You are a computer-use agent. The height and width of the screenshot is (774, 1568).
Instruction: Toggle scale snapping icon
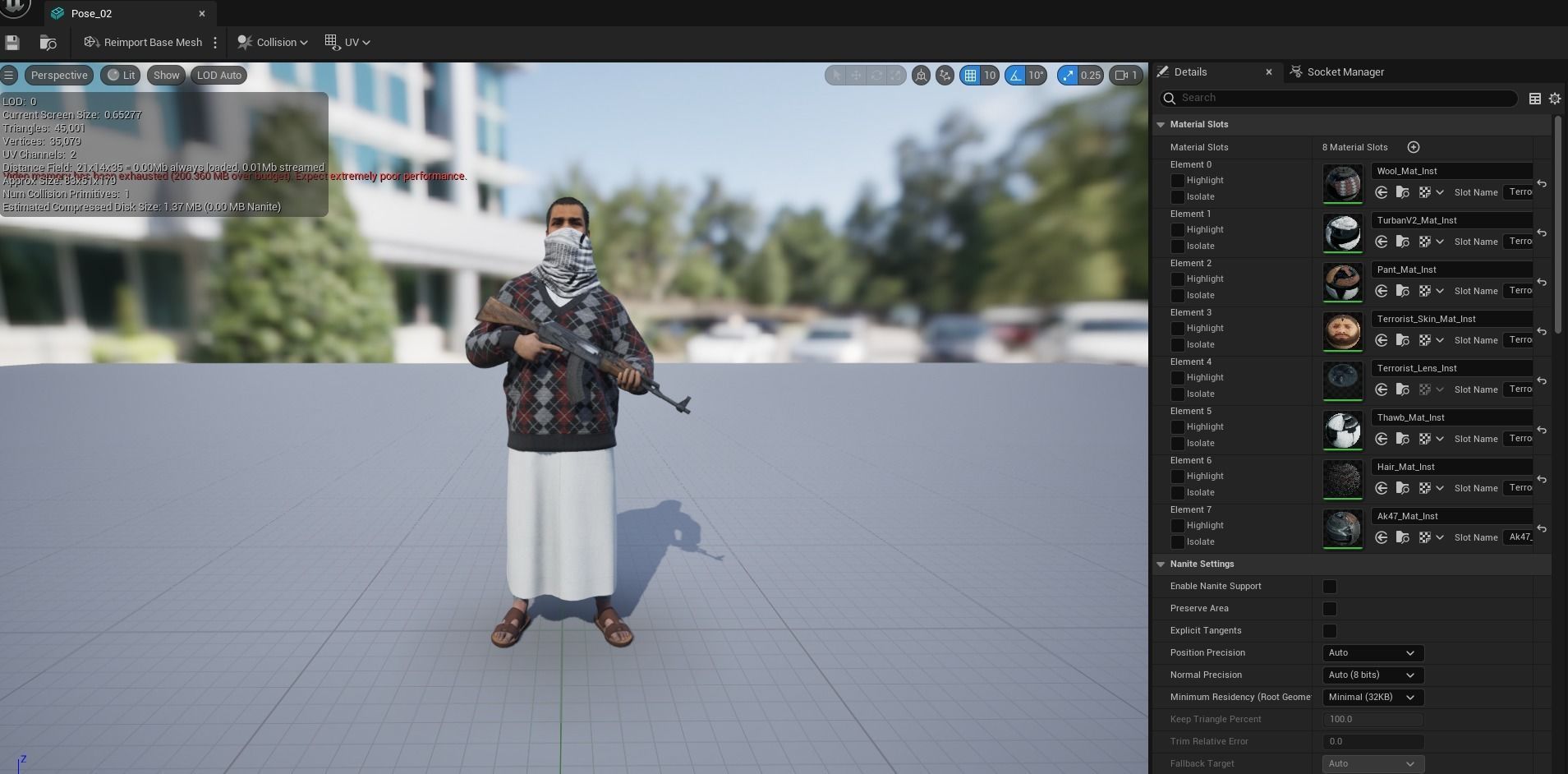click(x=1067, y=75)
